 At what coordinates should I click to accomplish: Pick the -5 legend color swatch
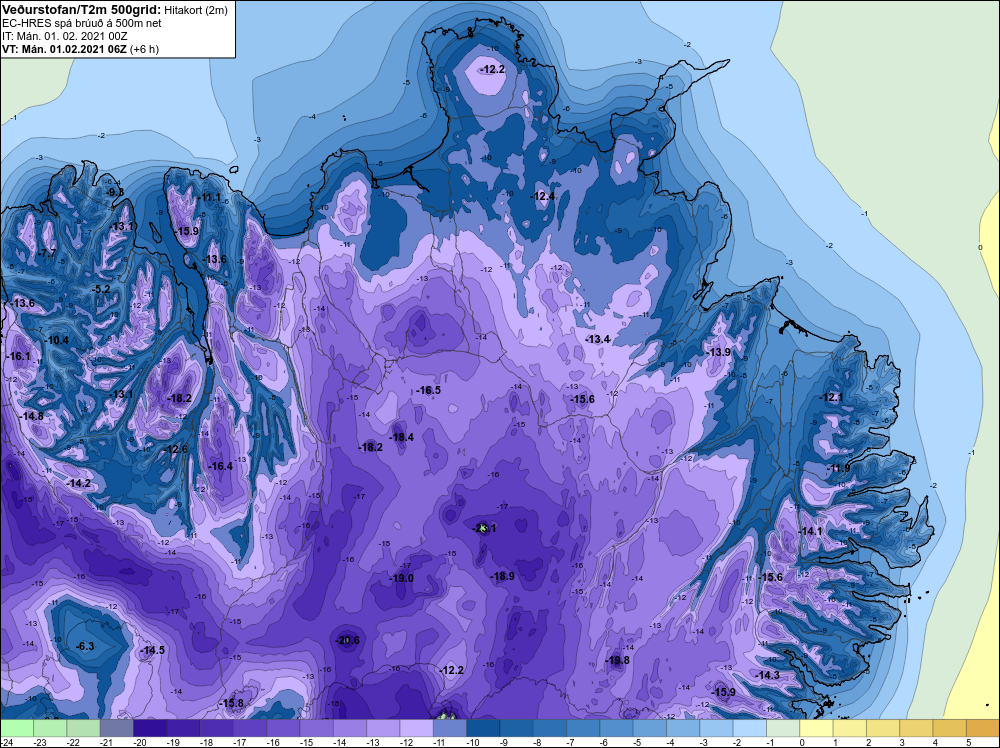[x=649, y=728]
